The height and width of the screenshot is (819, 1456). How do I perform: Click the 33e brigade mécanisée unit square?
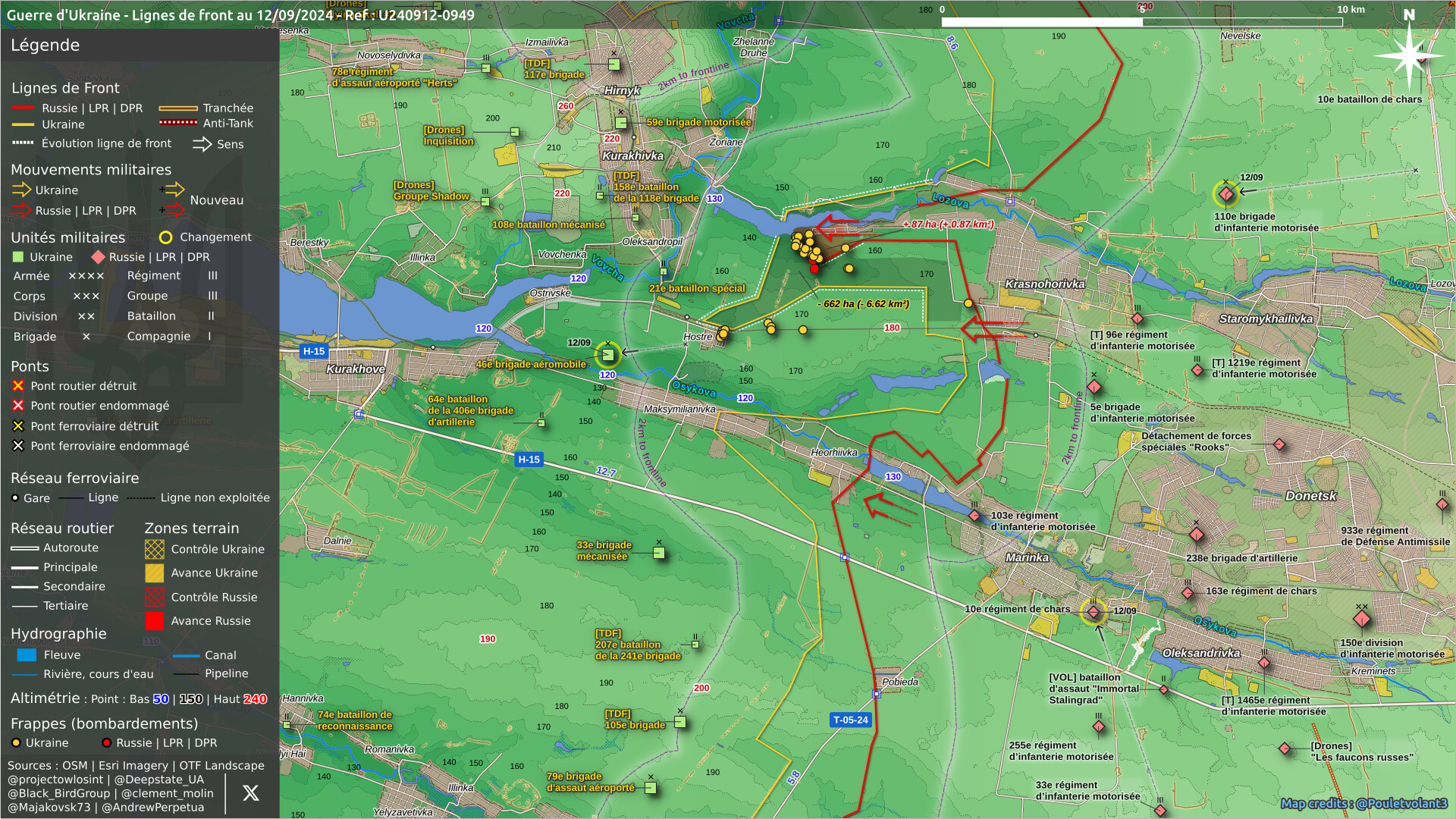tap(659, 553)
